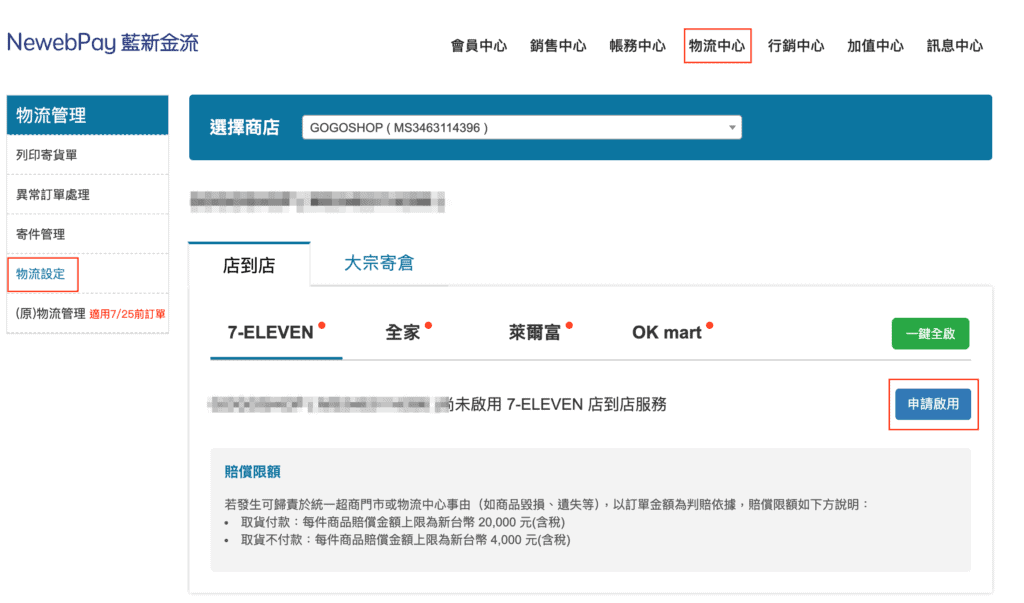Click the 尚未啟用 7-ELEVEN 店到店服務 text
This screenshot has width=1024, height=603.
[554, 404]
